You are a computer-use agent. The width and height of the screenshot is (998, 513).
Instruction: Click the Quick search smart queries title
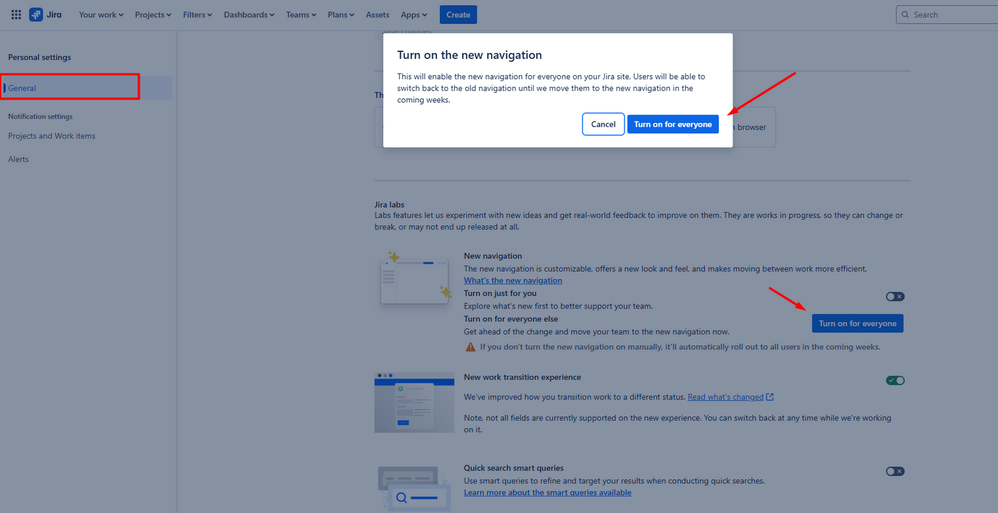click(x=514, y=468)
